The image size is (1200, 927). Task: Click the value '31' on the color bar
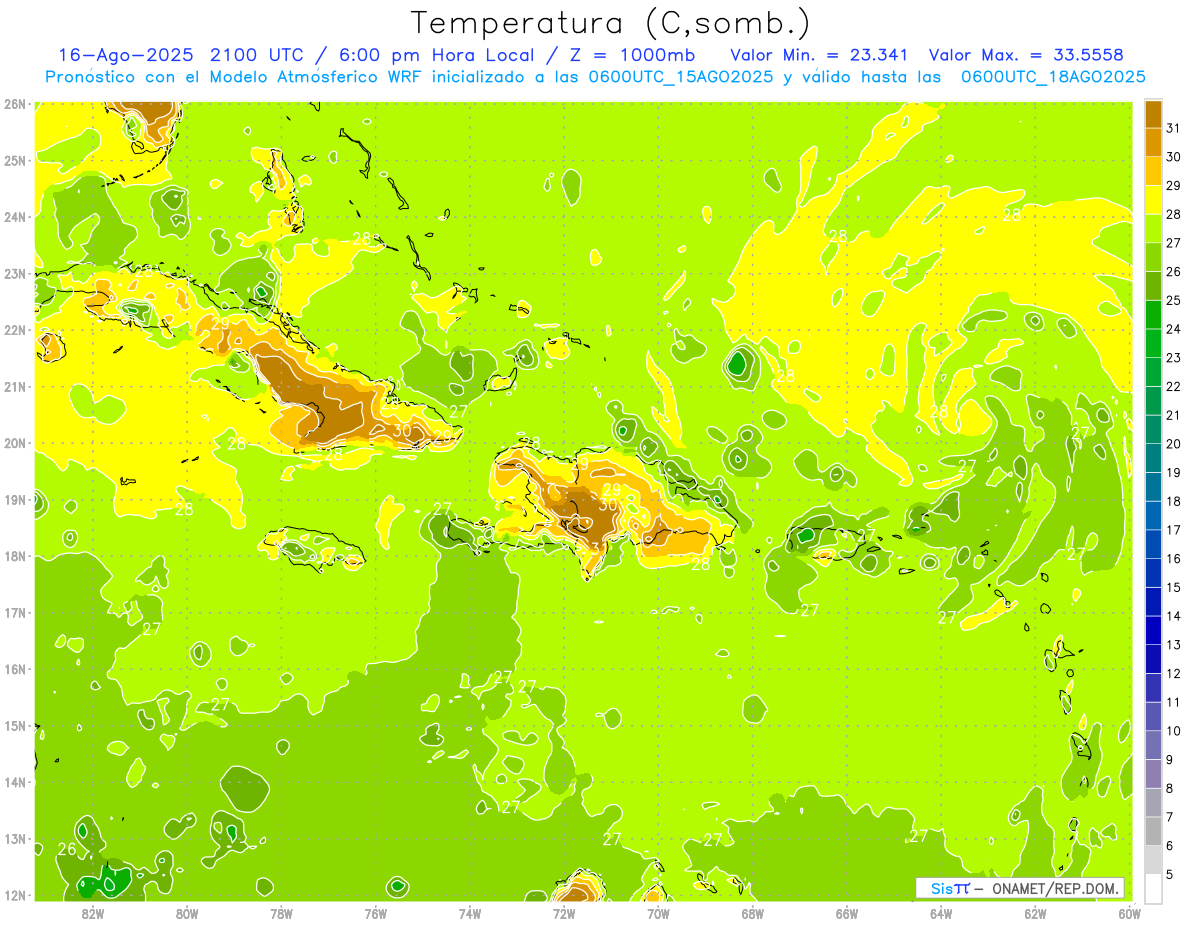1173,127
